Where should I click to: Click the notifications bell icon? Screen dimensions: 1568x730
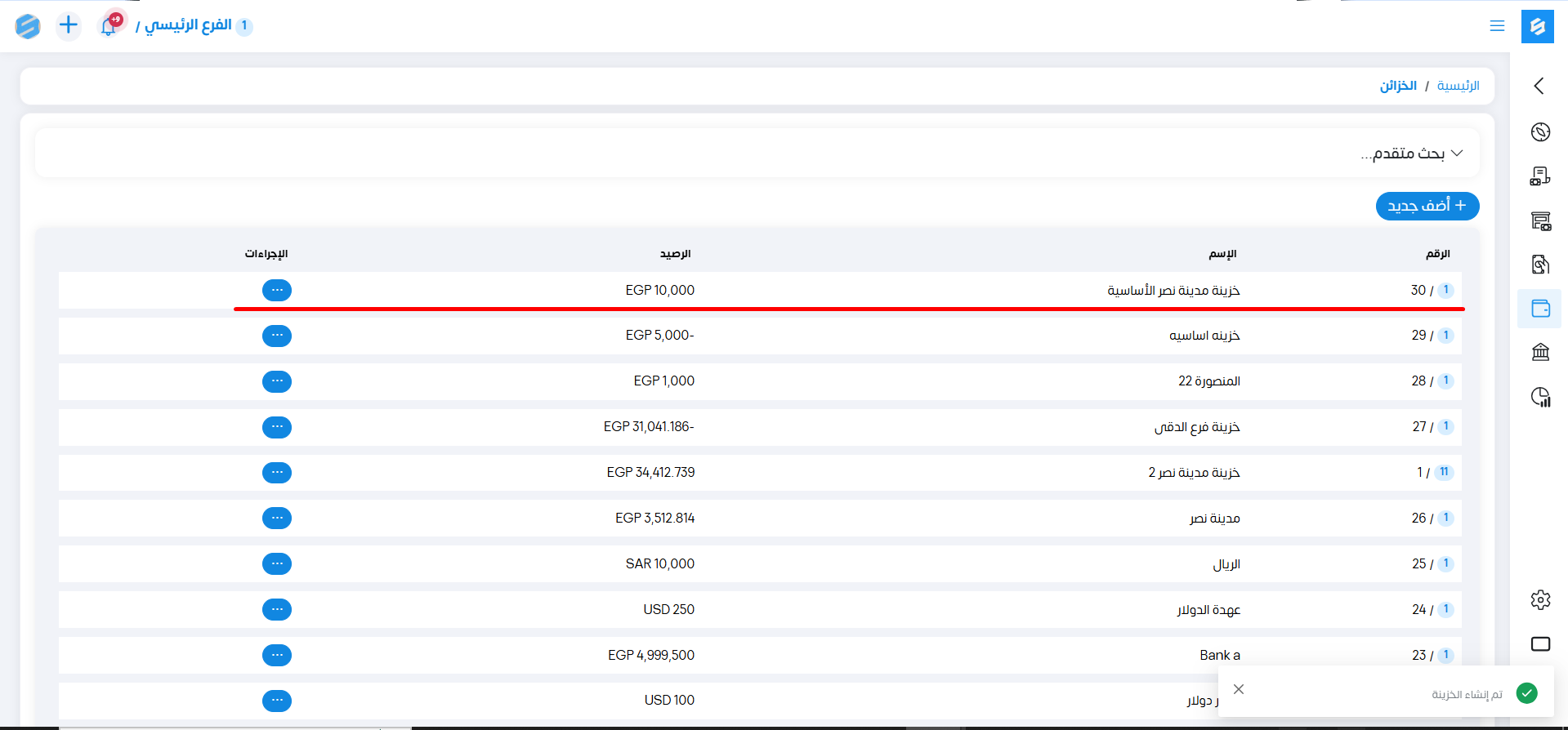[x=109, y=26]
